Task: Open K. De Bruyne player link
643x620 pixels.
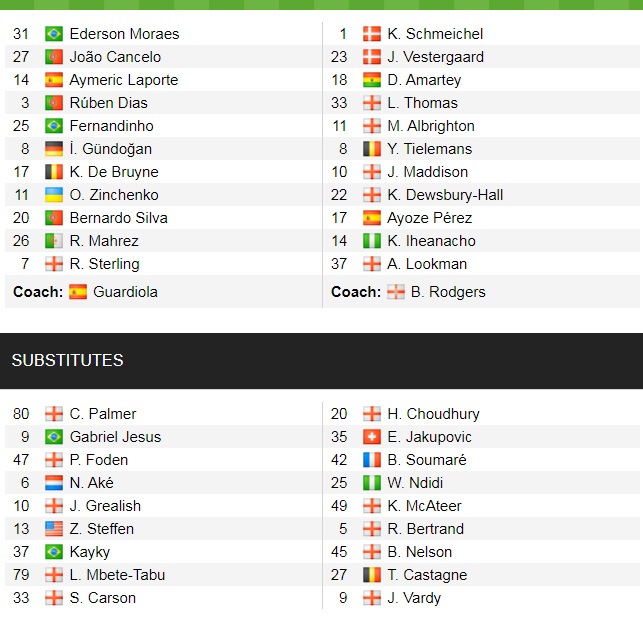Action: coord(114,172)
